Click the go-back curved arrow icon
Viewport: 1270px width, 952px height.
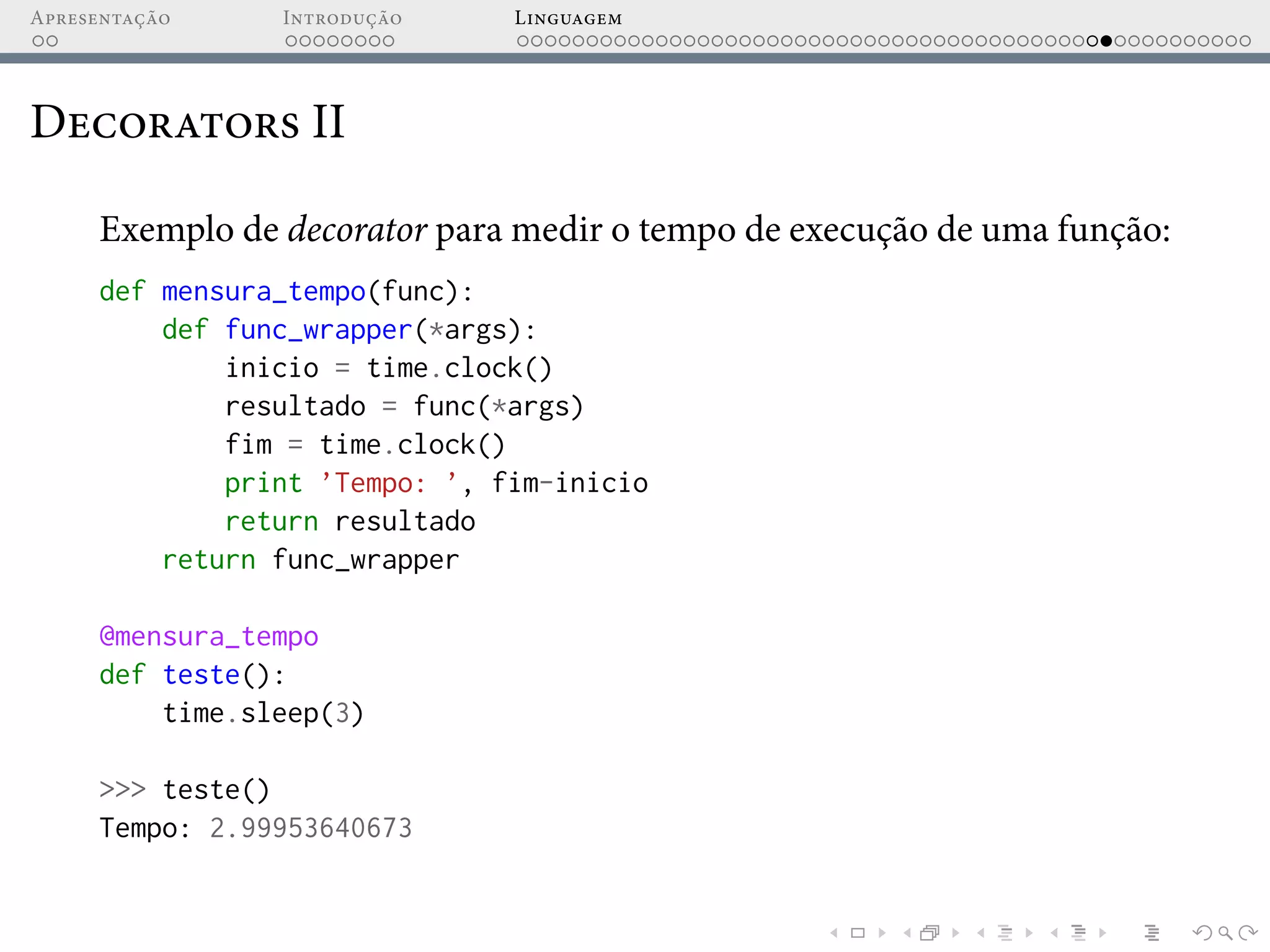coord(1202,933)
